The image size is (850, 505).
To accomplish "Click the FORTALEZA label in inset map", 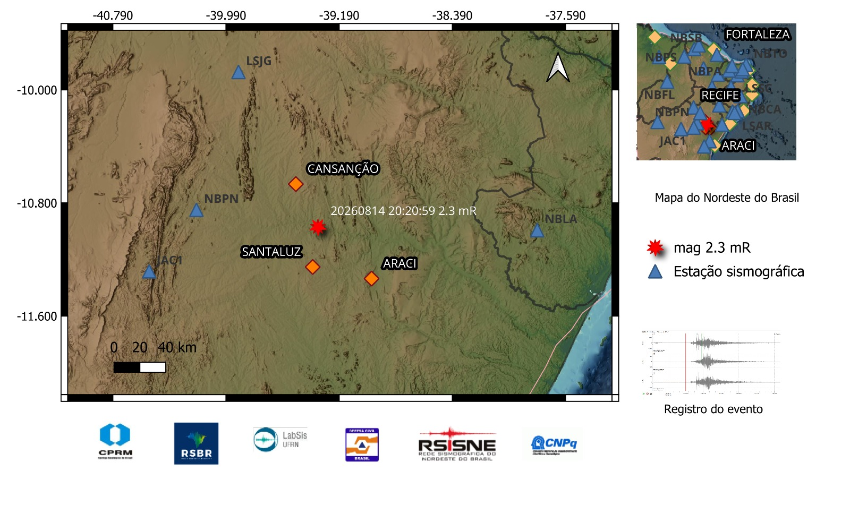I will [x=757, y=35].
